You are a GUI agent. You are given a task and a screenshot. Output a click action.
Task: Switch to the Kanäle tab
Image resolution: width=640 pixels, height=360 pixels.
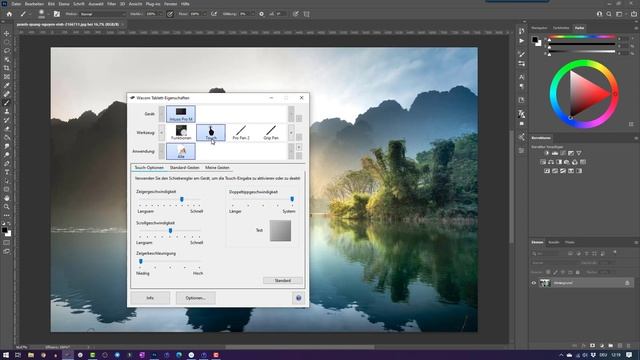553,242
